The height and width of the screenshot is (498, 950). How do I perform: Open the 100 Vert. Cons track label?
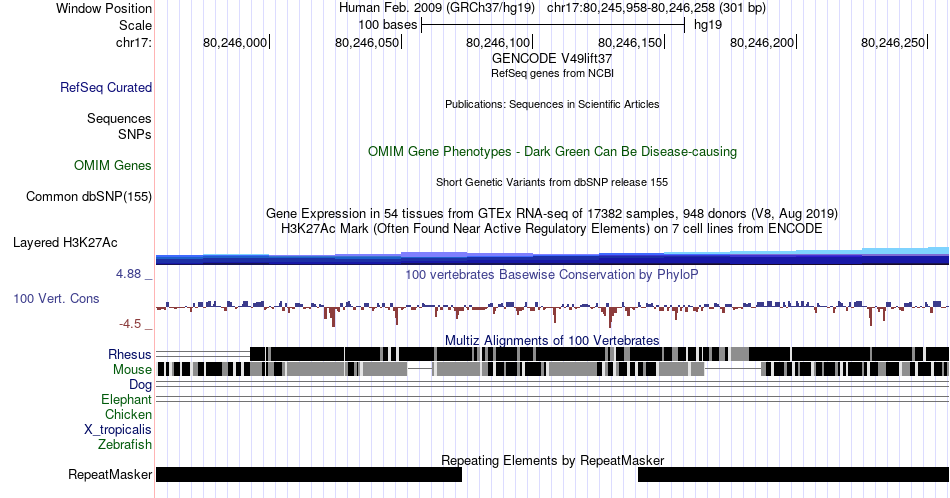pos(56,298)
